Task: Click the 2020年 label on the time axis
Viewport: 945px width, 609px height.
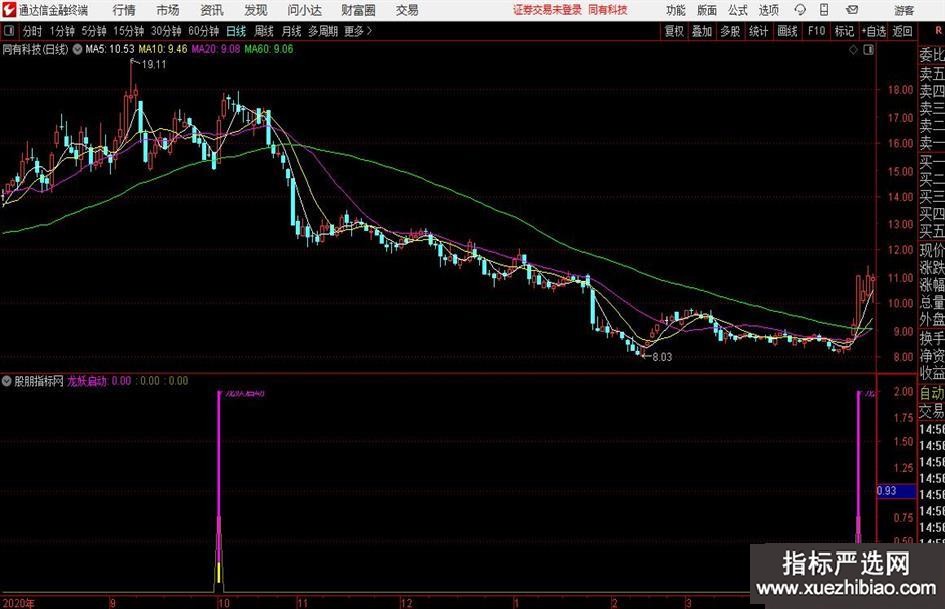Action: click(x=19, y=603)
